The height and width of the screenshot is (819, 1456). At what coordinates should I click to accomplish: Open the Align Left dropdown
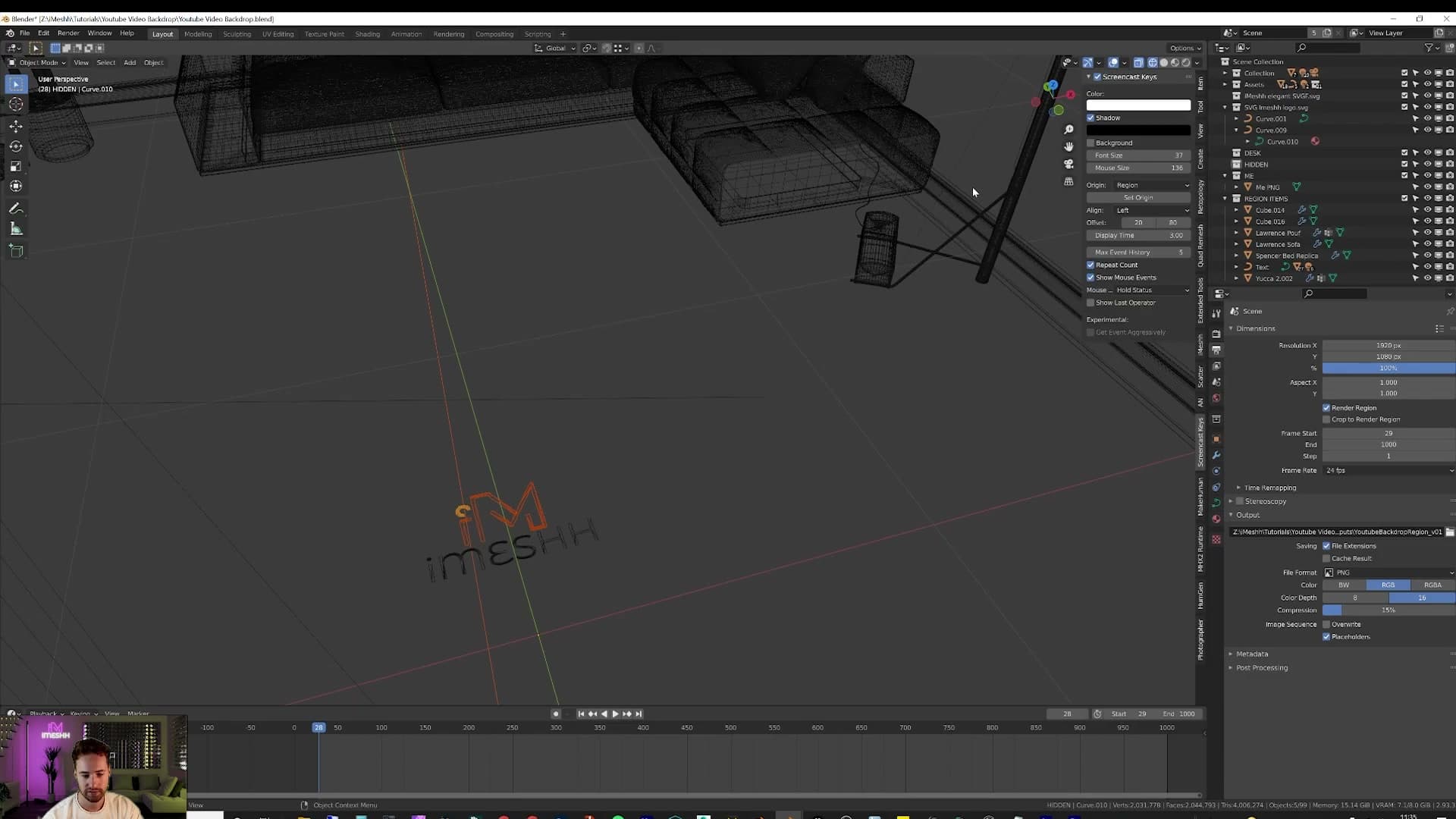click(1151, 210)
